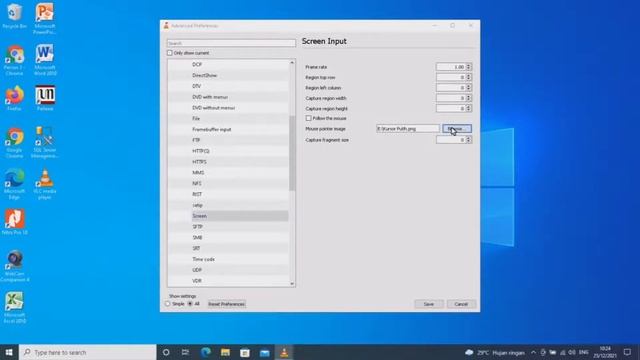The image size is (640, 360).
Task: Open WebCam Companion 4 desktop shortcut
Action: (x=15, y=266)
